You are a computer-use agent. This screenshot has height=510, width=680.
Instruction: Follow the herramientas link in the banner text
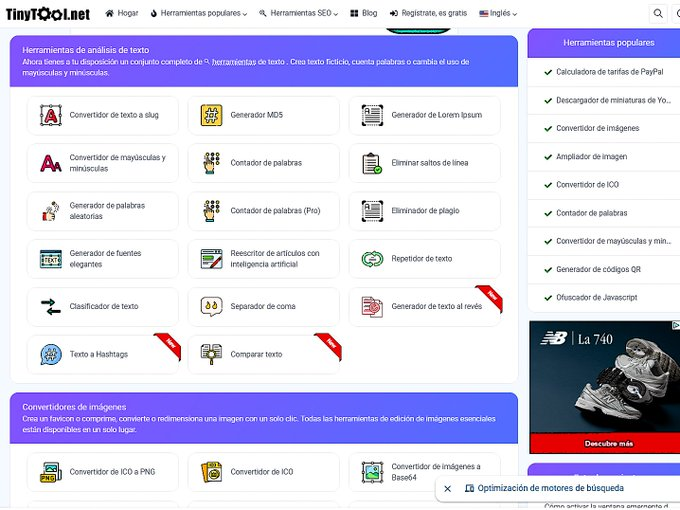234,62
